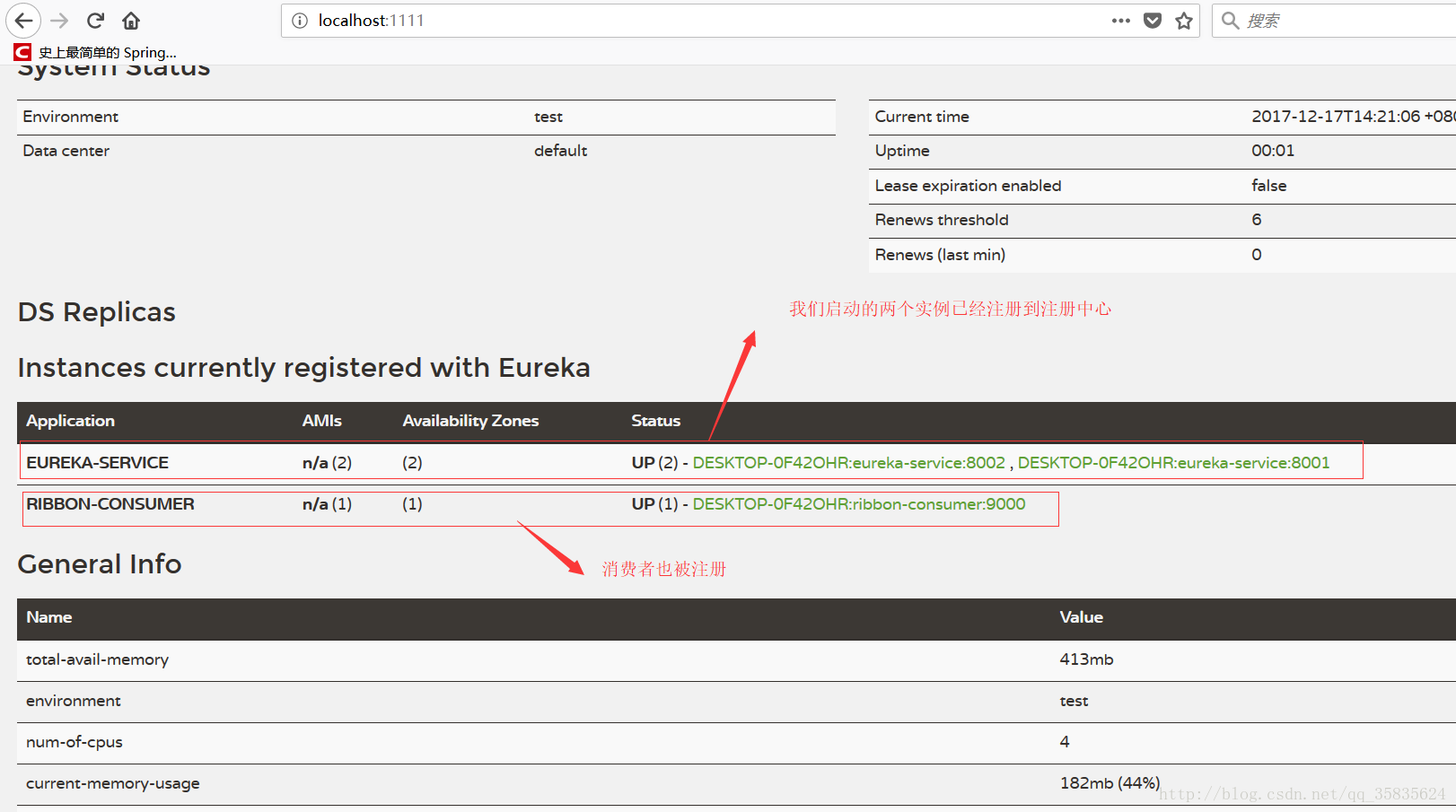Select n/a (2) AMIs cell for EUREKA-SERVICE
1456x812 pixels.
pos(327,463)
